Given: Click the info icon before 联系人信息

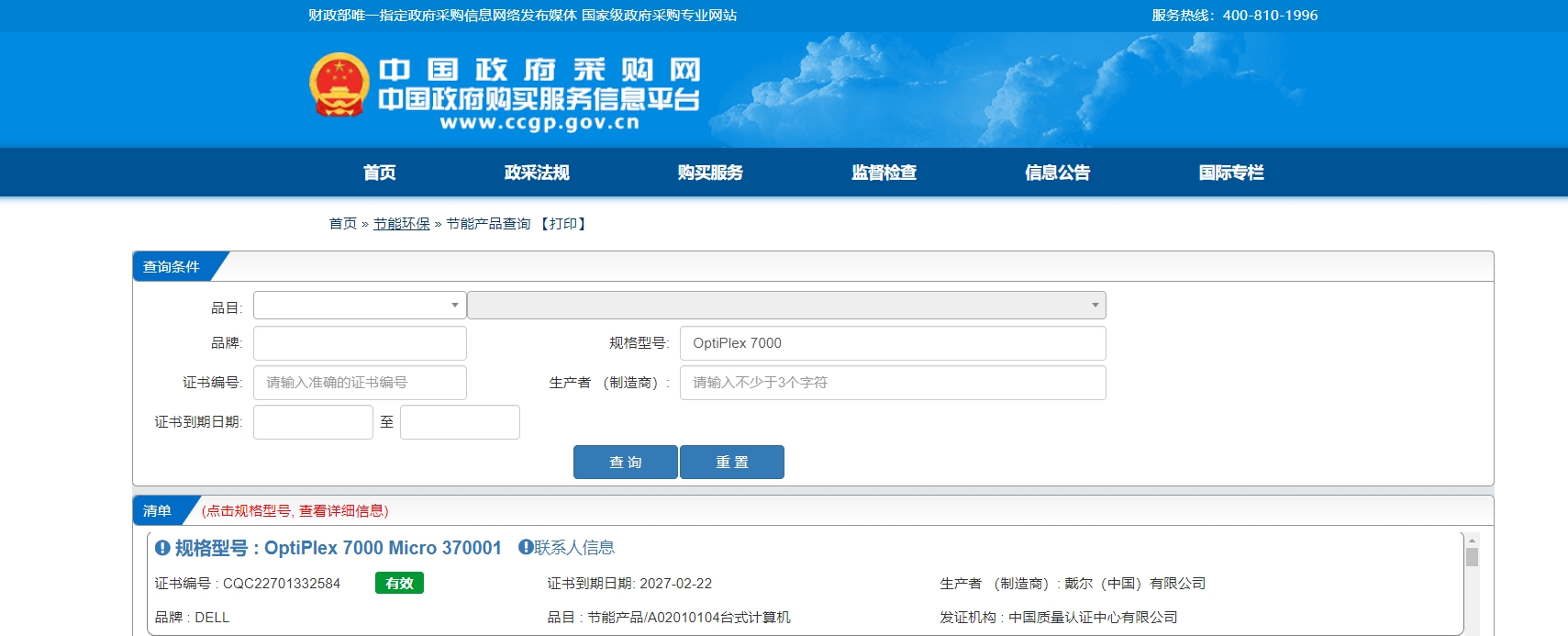Looking at the screenshot, I should [x=526, y=547].
